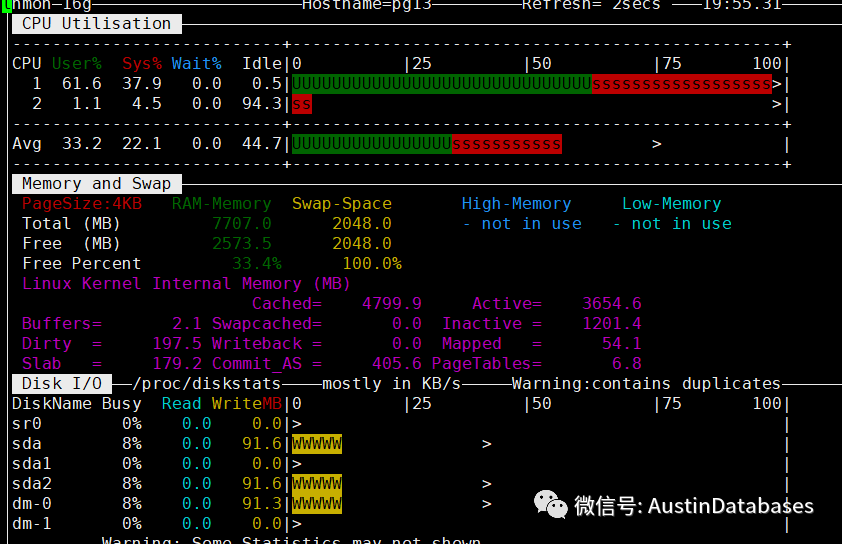
Task: Select the sda disk row name
Action: coord(27,444)
